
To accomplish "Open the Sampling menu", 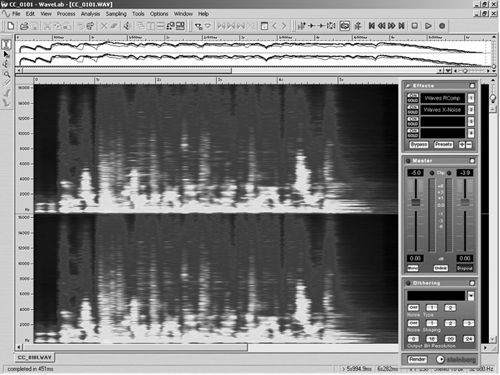I will pyautogui.click(x=116, y=14).
